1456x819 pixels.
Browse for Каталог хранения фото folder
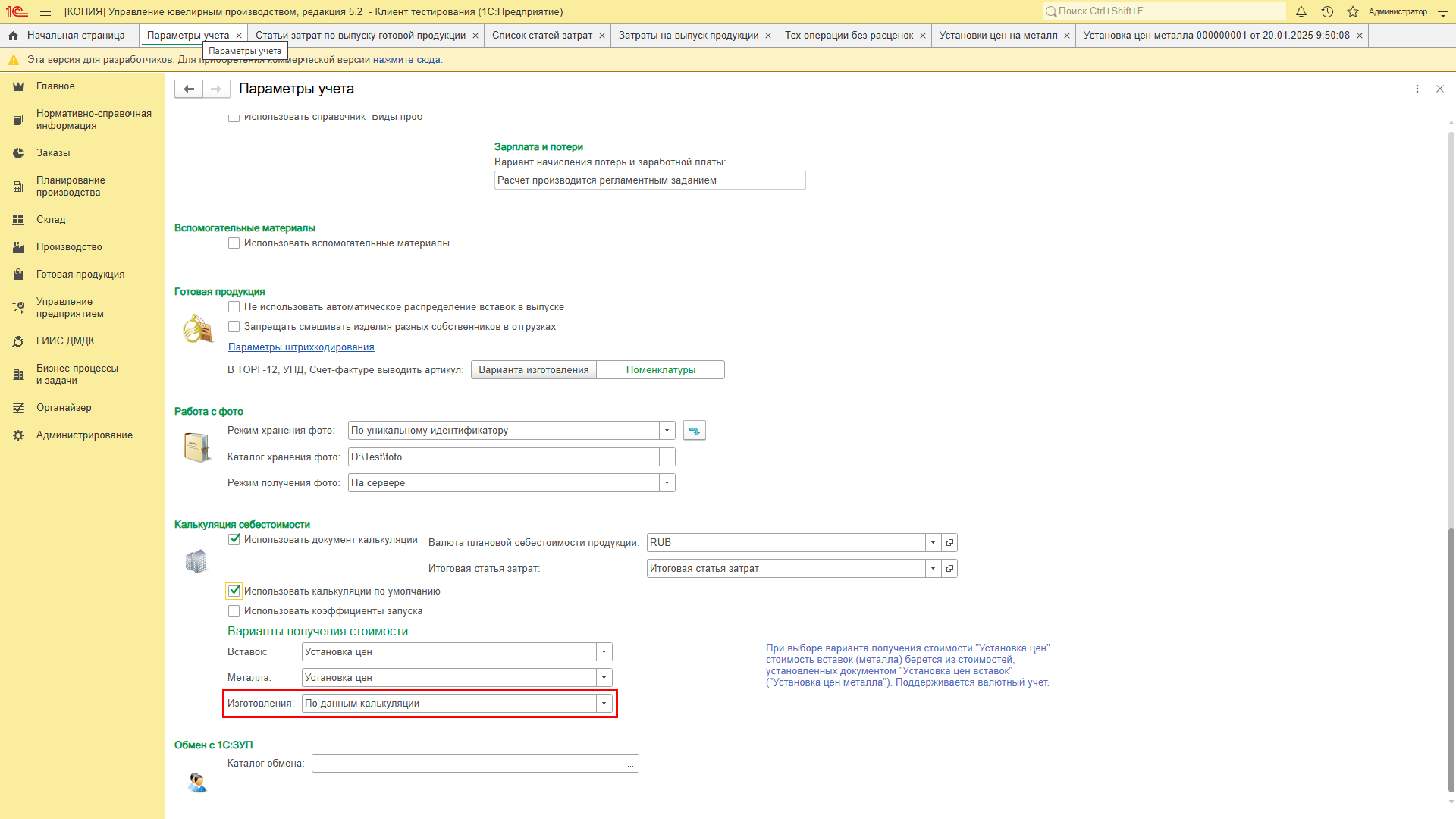coord(667,457)
